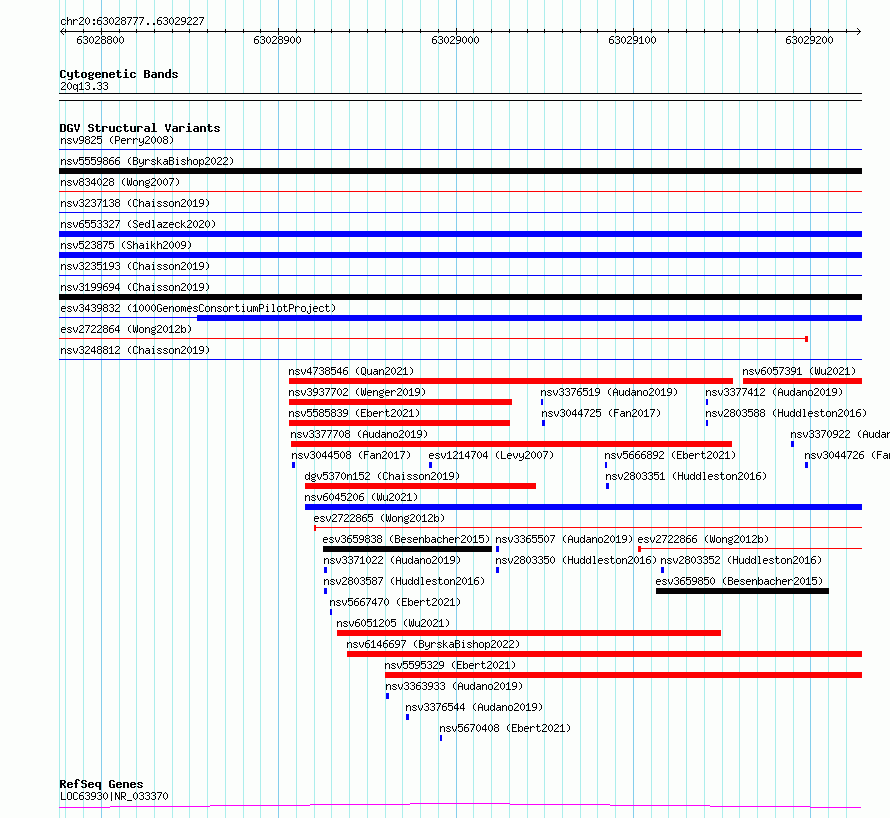Click esv2722866 (Wong2012b) label
This screenshot has height=818, width=890.
pos(703,539)
